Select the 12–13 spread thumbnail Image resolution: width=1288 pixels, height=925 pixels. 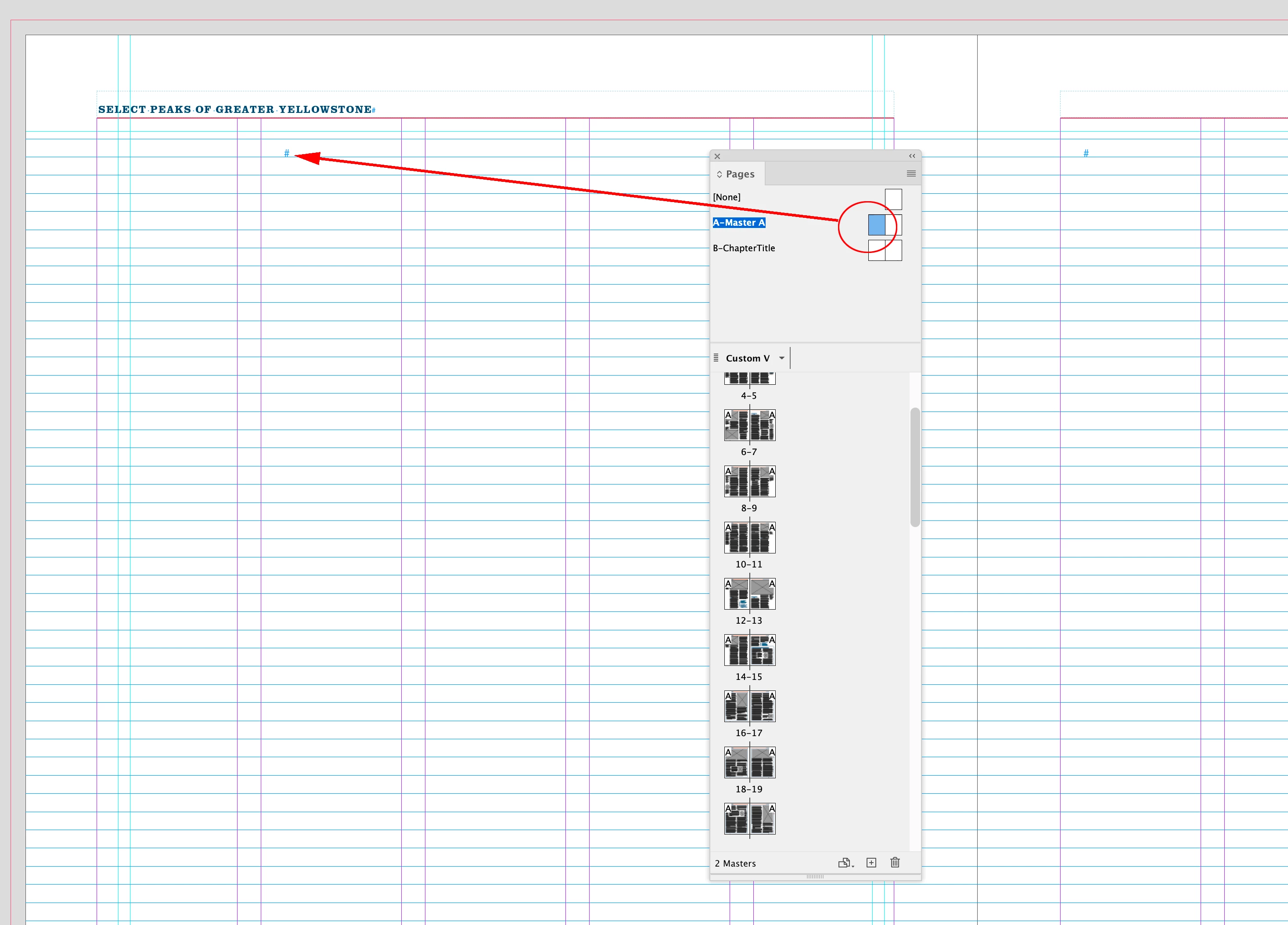pos(749,594)
